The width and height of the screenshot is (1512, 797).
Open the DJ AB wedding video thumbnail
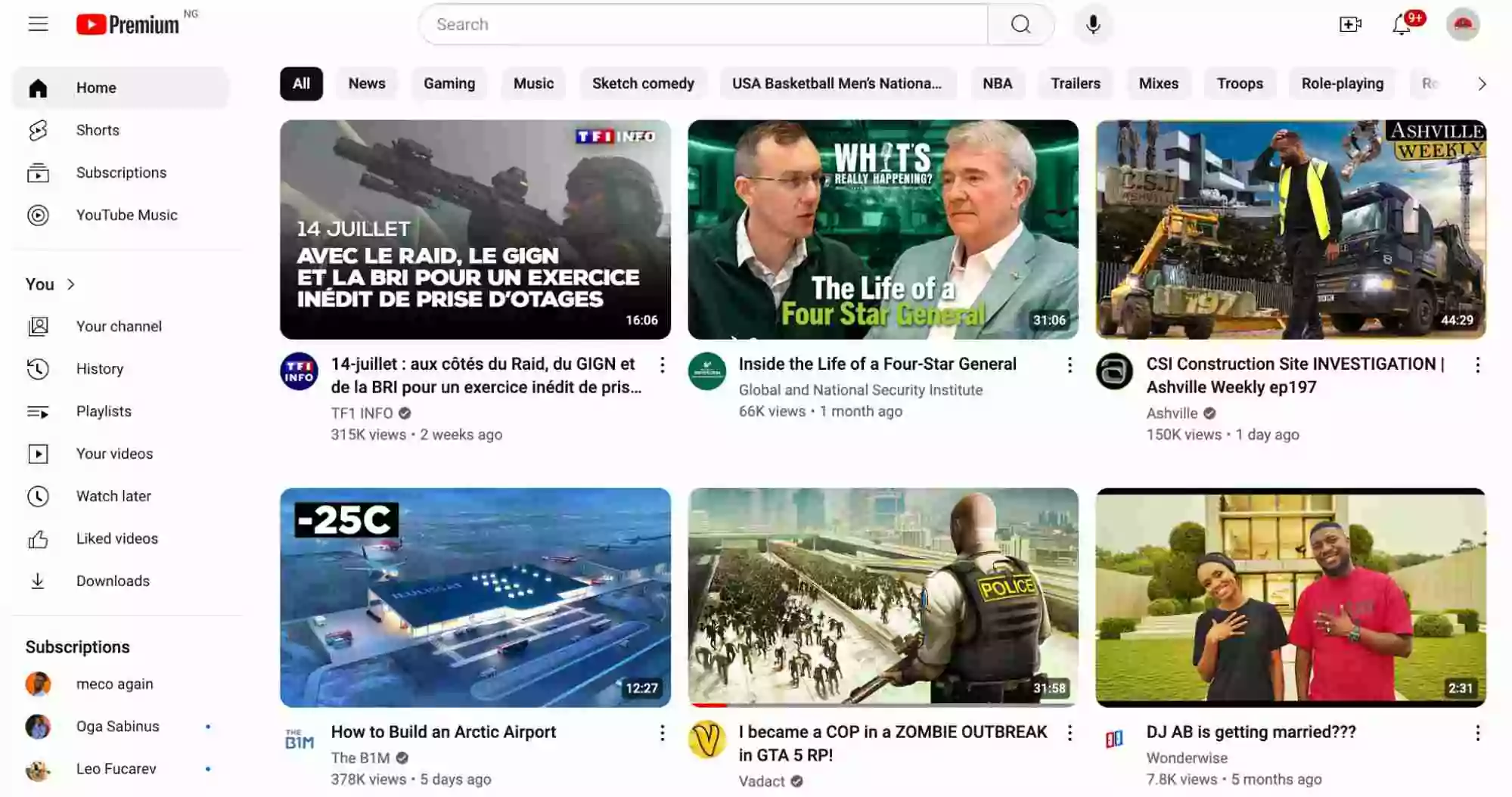tap(1289, 597)
